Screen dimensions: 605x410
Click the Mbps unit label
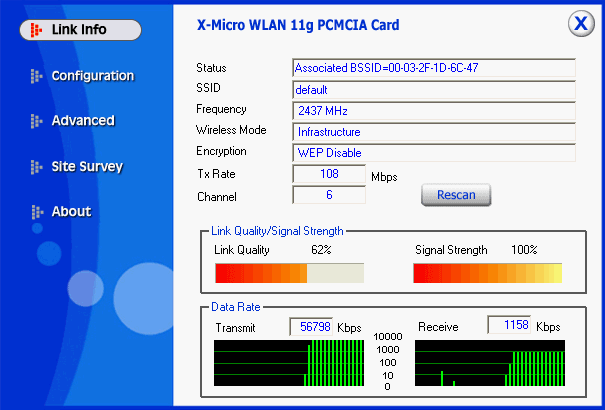384,177
